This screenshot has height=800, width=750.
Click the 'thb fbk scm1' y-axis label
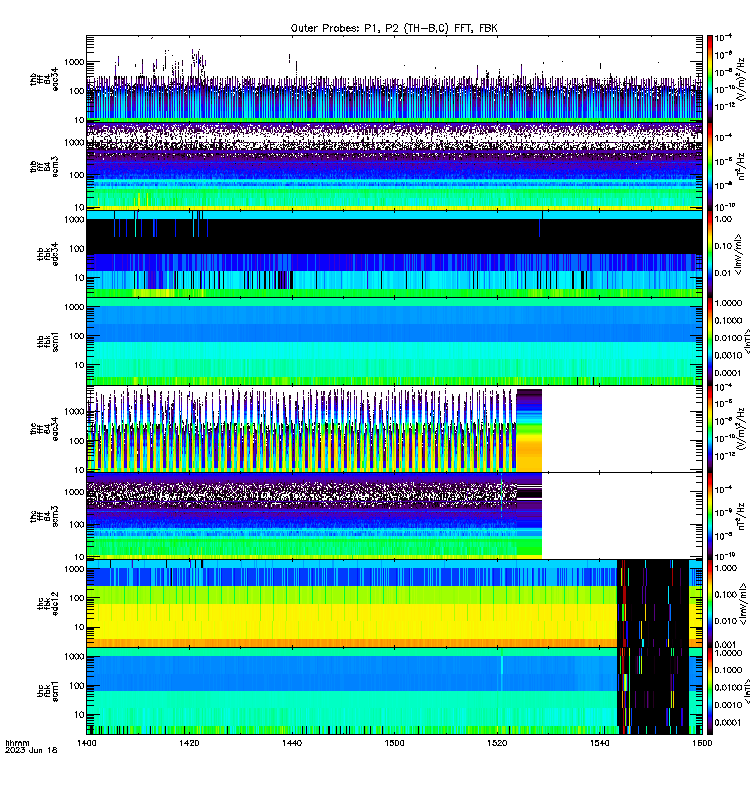(x=48, y=341)
